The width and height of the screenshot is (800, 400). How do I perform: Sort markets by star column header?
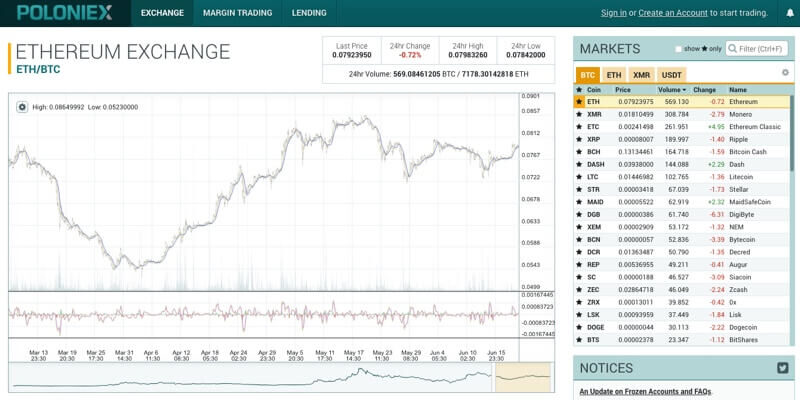click(x=579, y=90)
